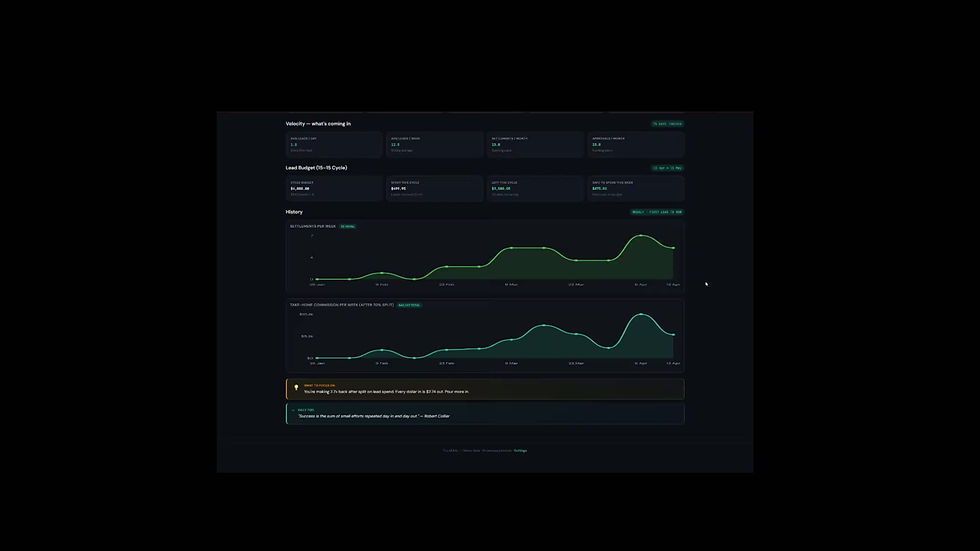The width and height of the screenshot is (980, 551).
Task: Open the Settings link in the footer
Action: 520,450
